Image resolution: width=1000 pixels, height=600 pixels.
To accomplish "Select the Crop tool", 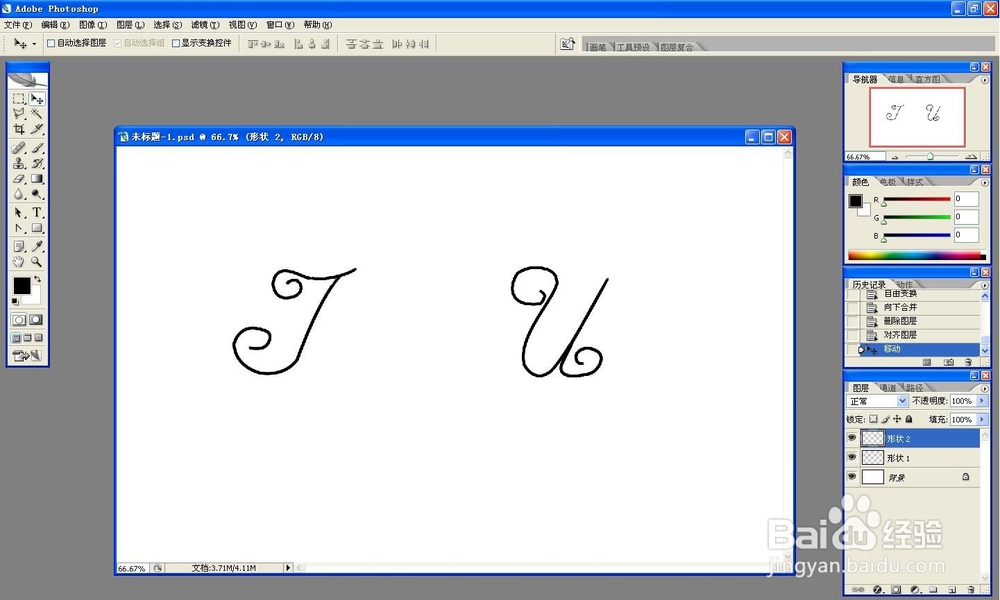I will [x=18, y=129].
